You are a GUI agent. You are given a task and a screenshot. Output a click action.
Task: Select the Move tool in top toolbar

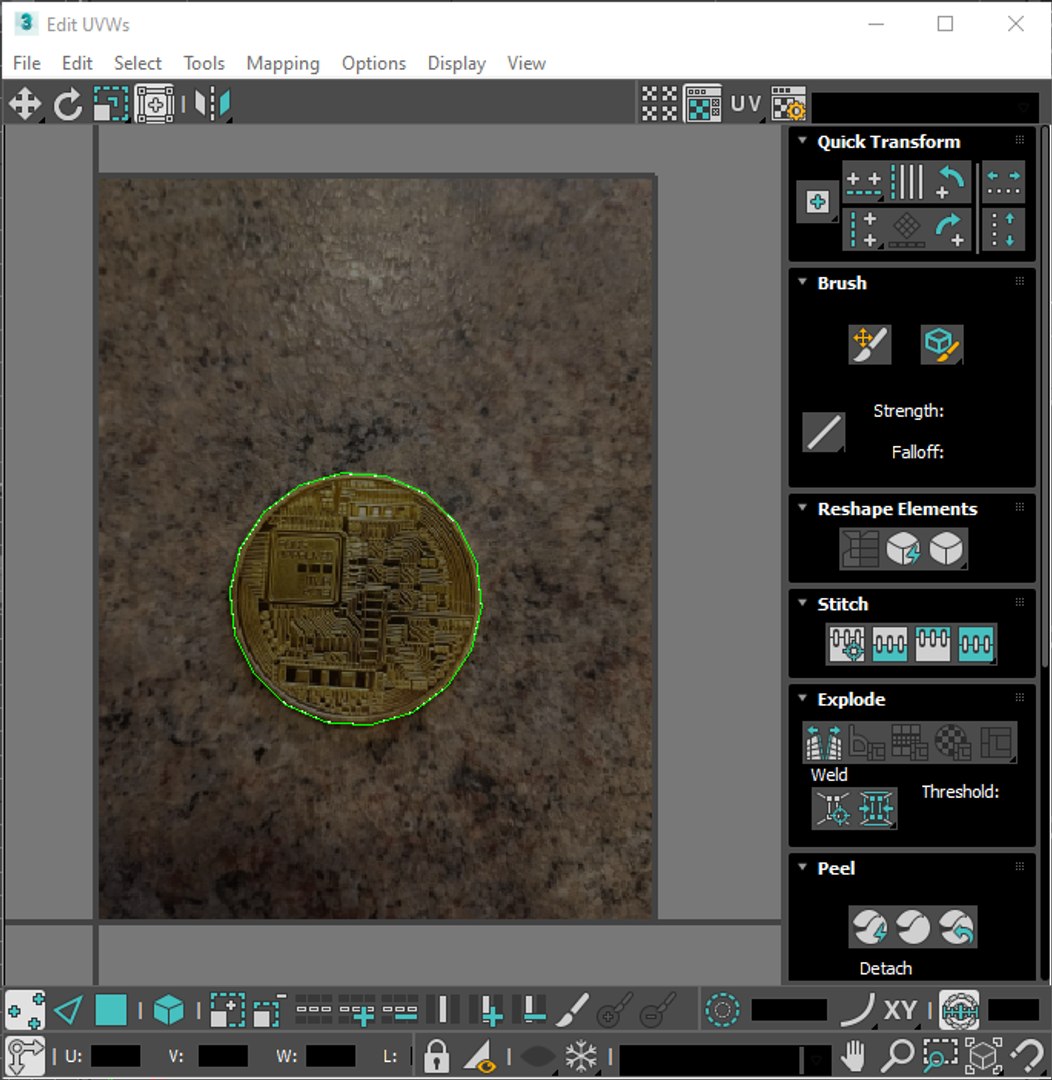click(x=25, y=104)
